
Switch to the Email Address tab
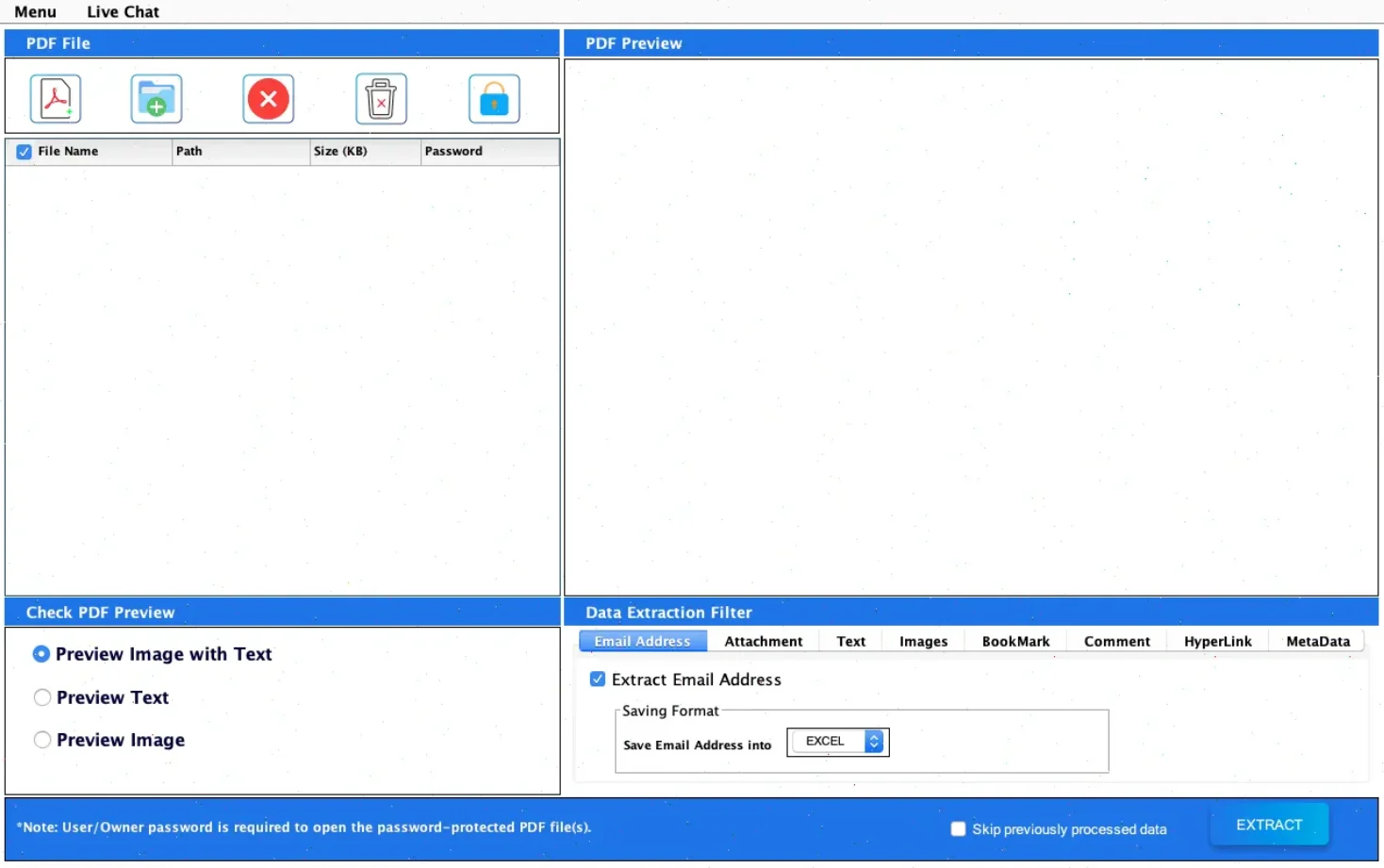643,641
